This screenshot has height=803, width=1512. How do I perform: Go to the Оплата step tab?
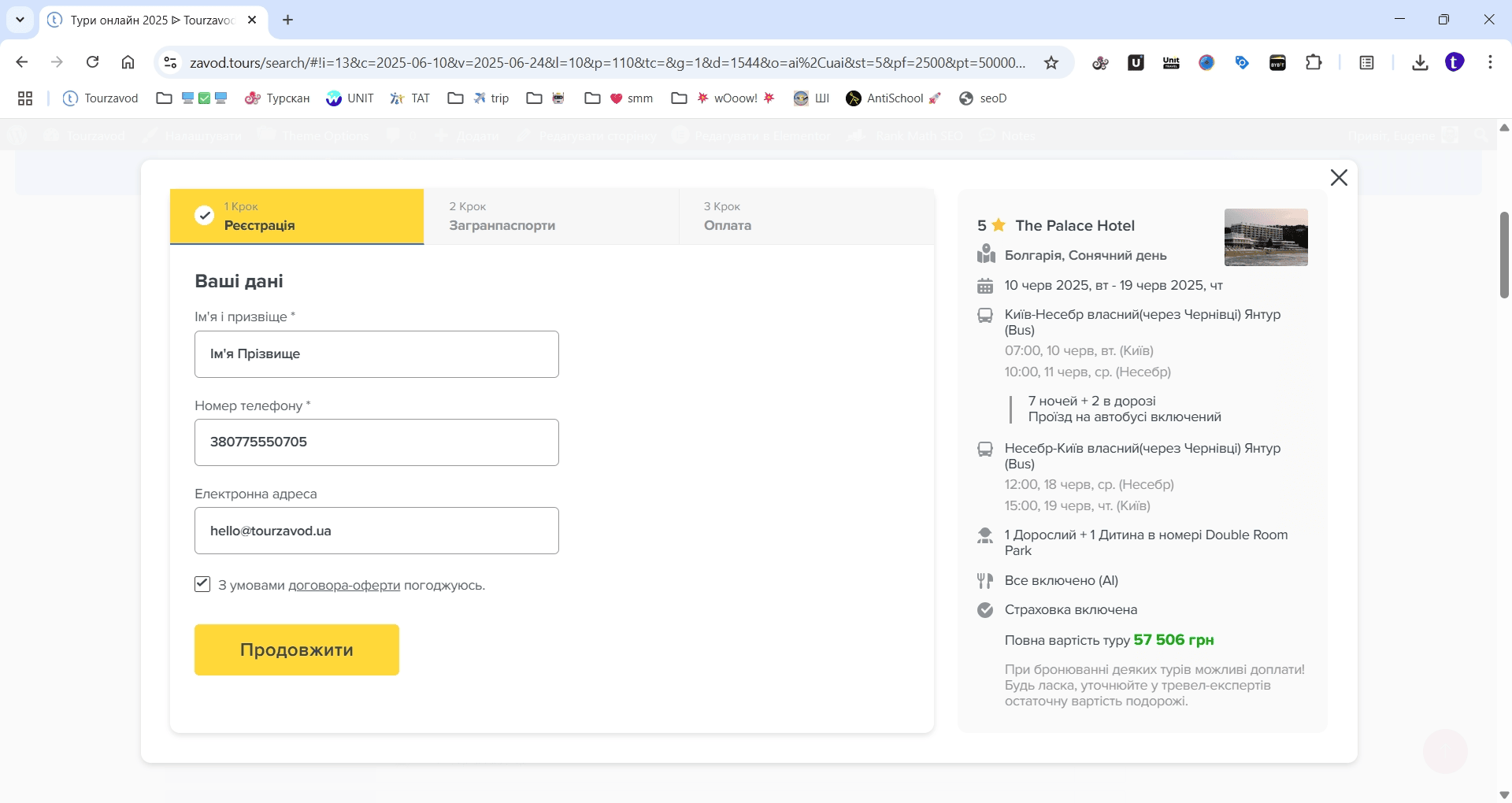click(x=806, y=216)
